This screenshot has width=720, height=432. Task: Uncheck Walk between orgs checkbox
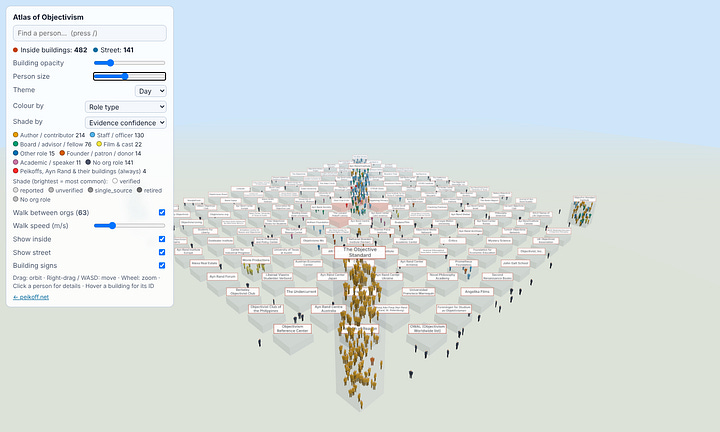[x=162, y=212]
